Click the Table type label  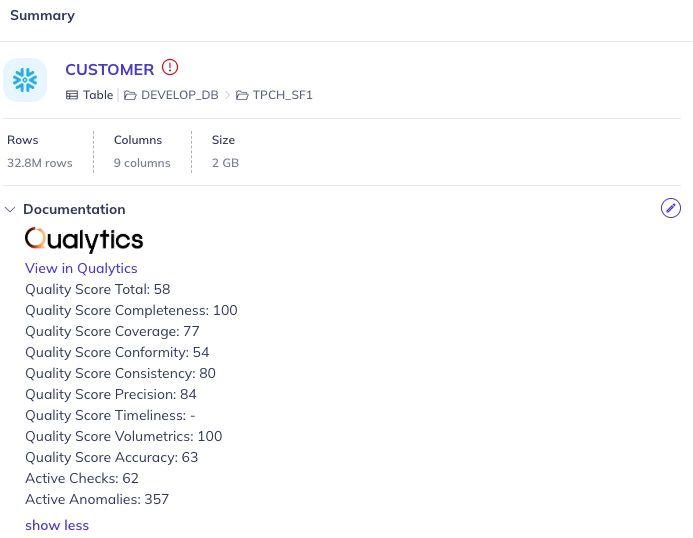coord(98,95)
